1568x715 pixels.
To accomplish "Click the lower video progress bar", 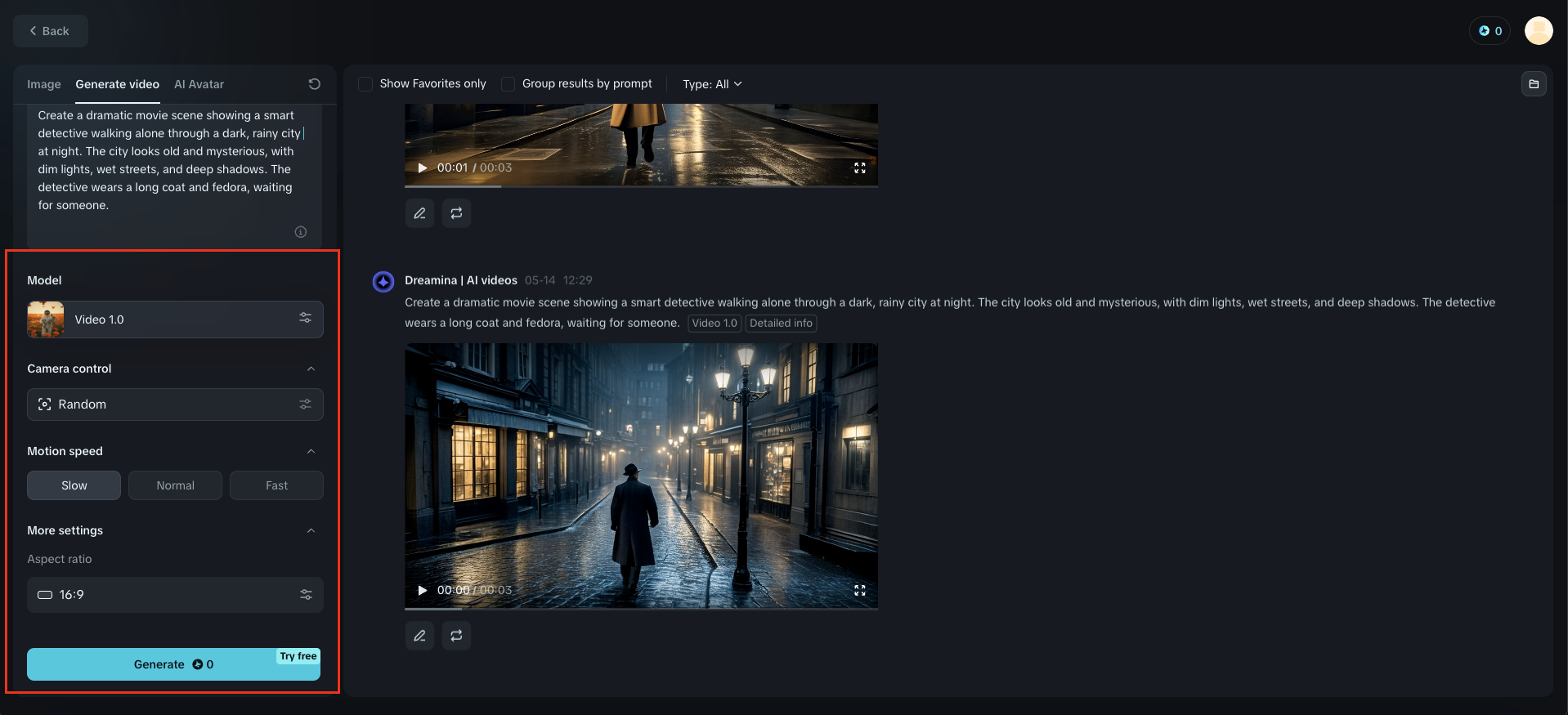I will click(x=641, y=609).
